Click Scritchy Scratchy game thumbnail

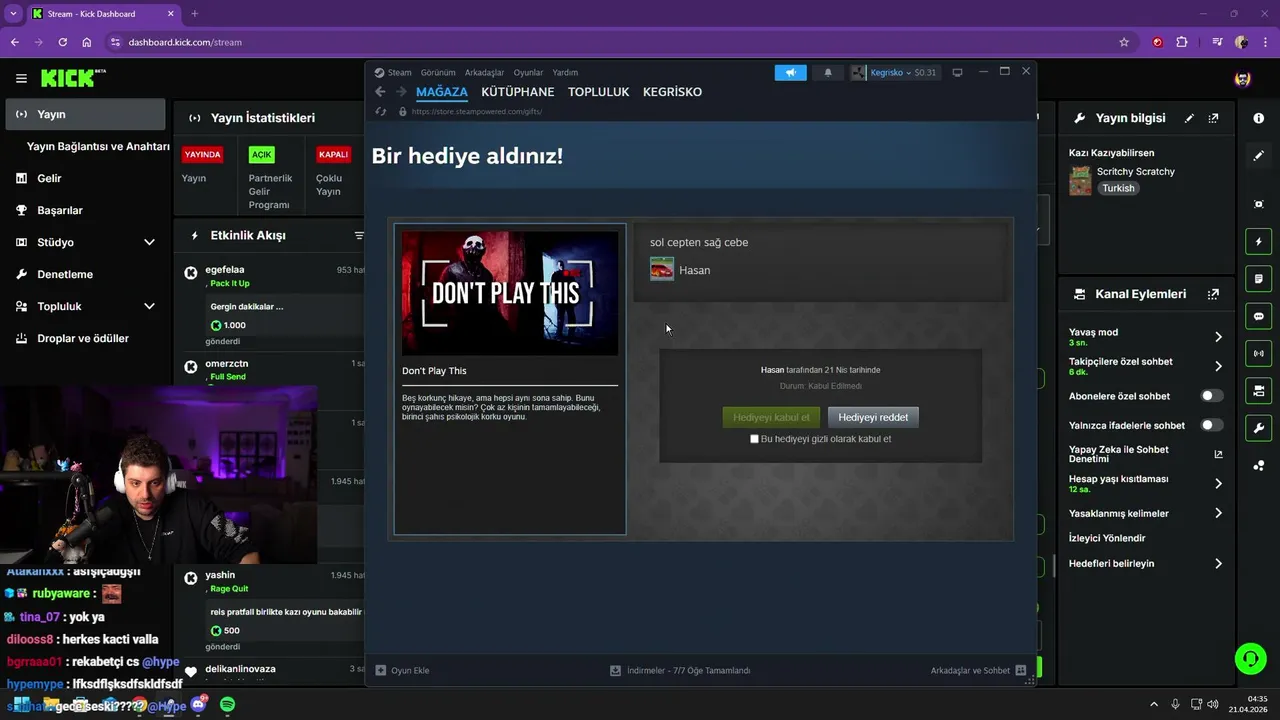click(x=1080, y=180)
